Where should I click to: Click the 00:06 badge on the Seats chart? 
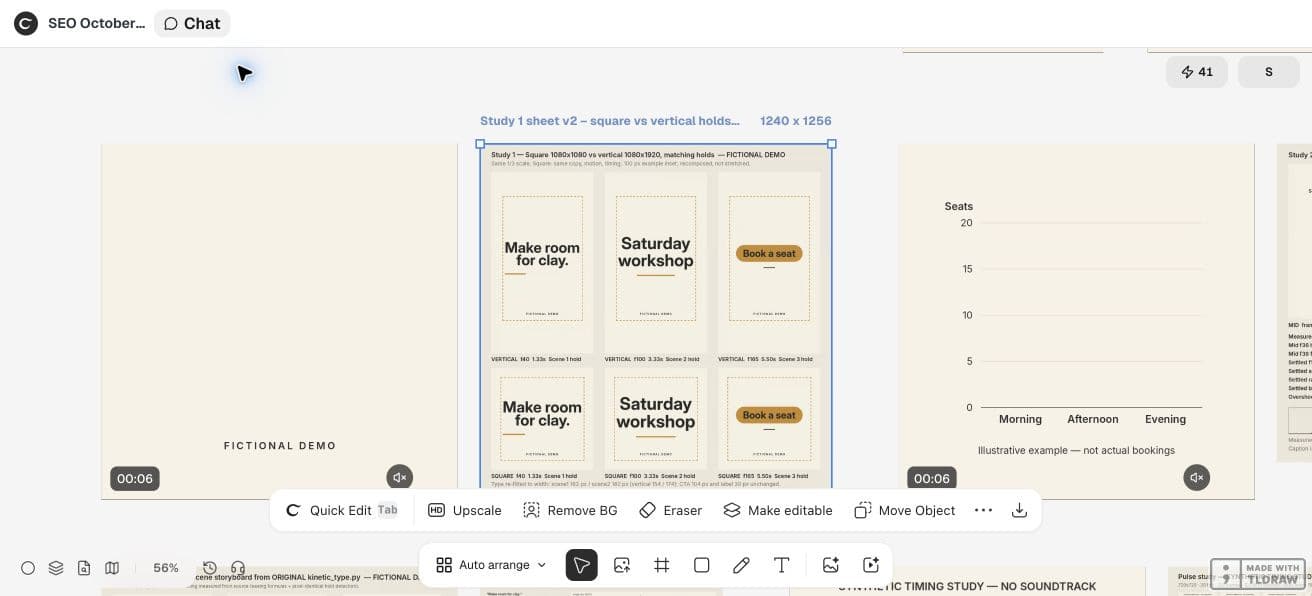(x=932, y=479)
